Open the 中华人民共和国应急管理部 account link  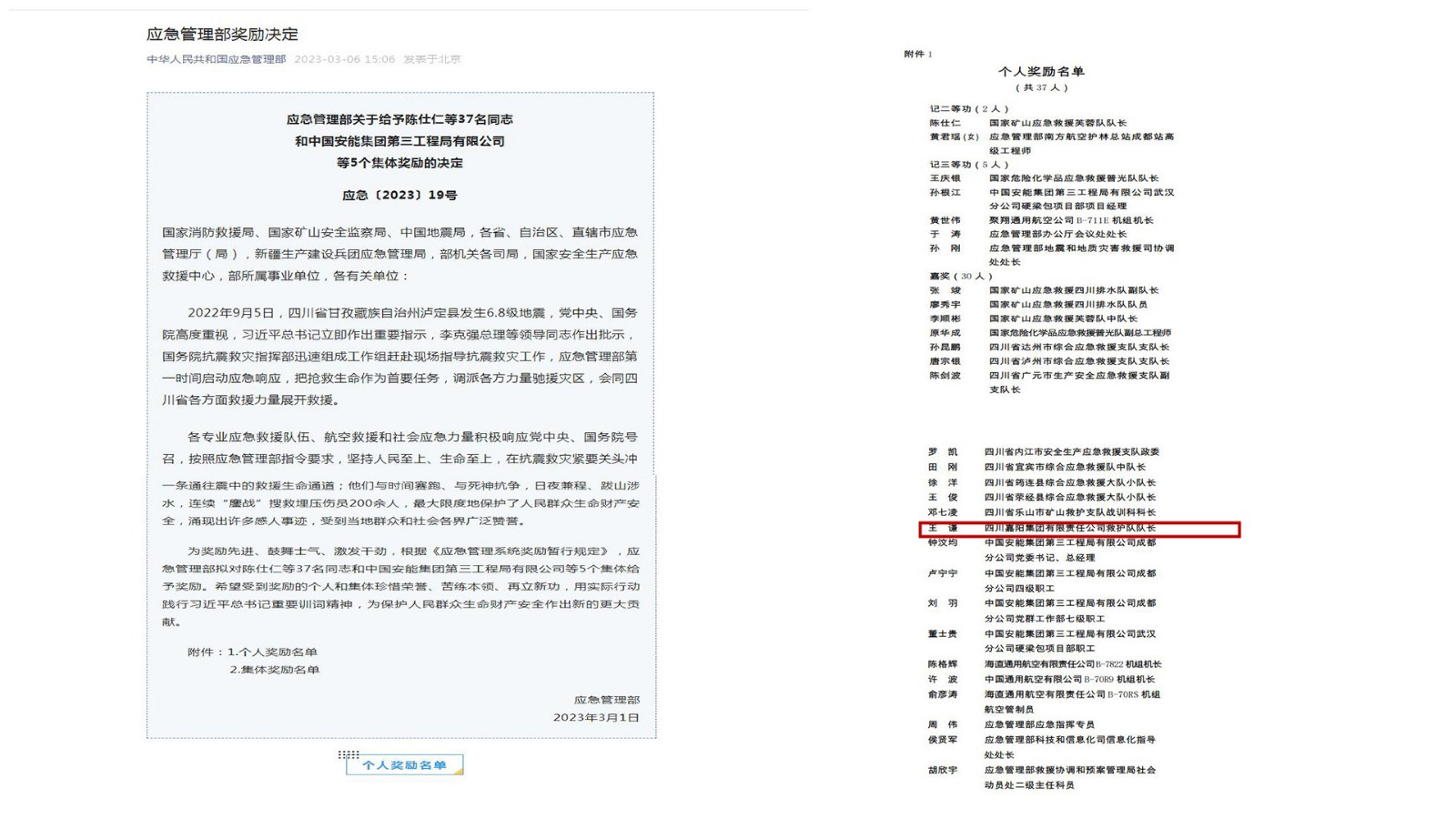216,59
